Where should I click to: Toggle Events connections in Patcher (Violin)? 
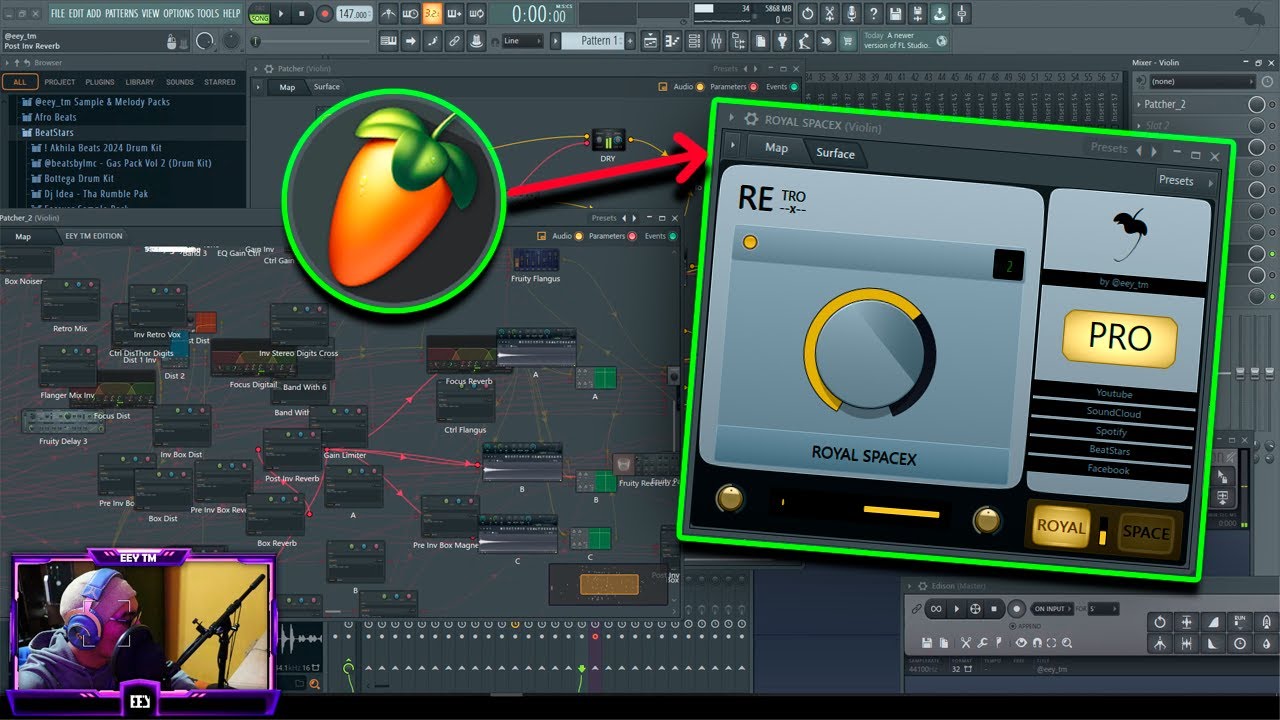792,87
